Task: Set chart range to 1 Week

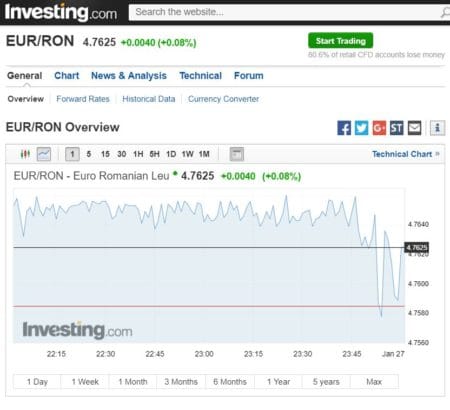Action: 85,382
